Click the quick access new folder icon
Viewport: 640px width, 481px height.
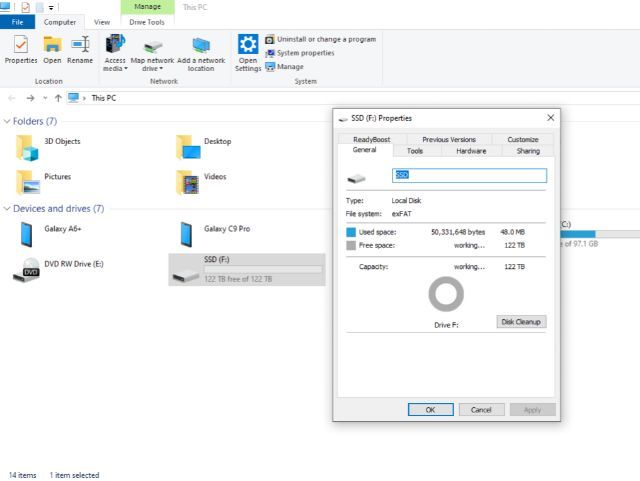(x=40, y=7)
